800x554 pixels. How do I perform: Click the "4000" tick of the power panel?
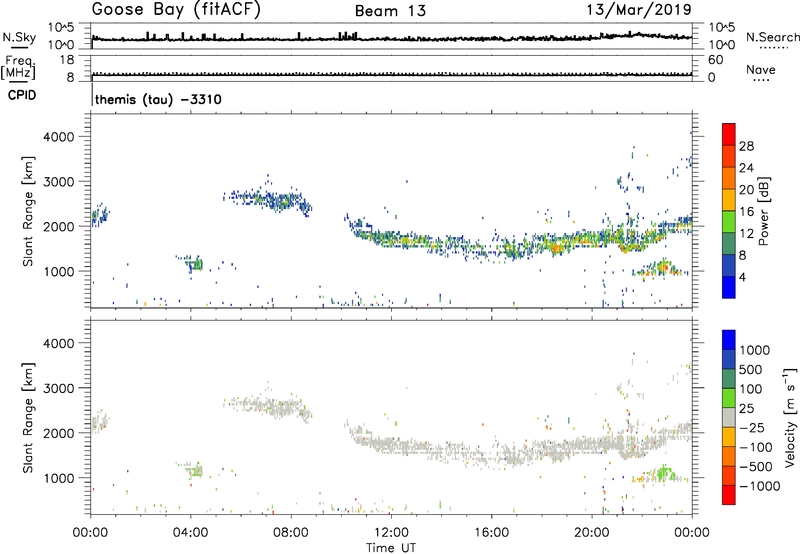[59, 137]
